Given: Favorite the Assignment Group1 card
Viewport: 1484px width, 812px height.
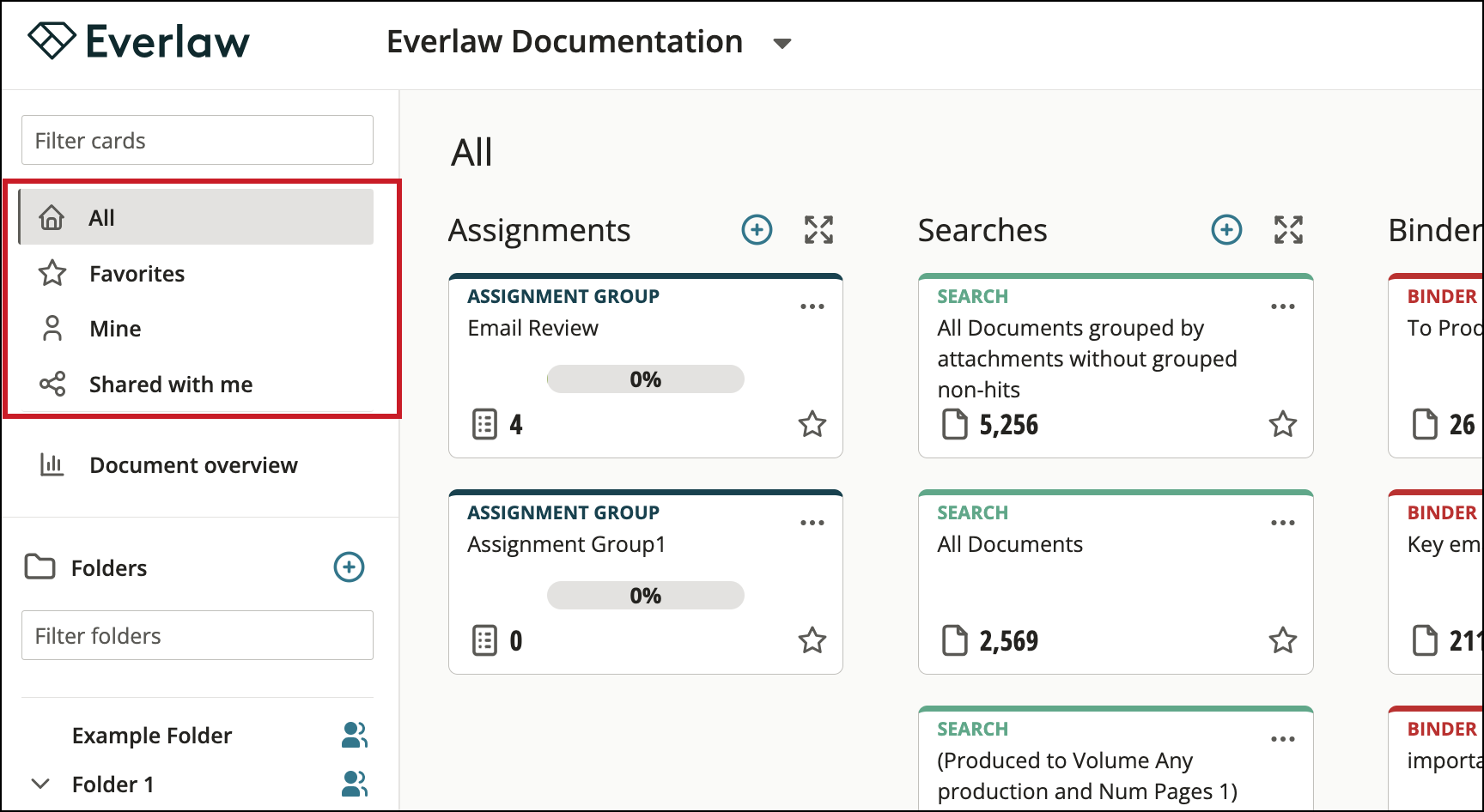Looking at the screenshot, I should click(x=812, y=640).
